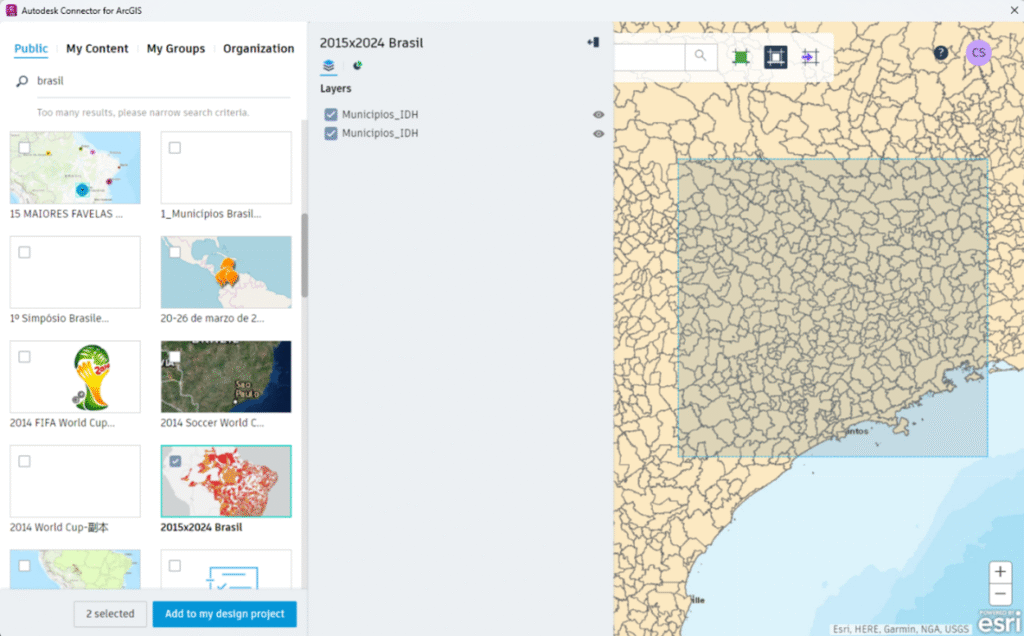Open the 15 MAIORES FAVELAS thumbnail
The height and width of the screenshot is (636, 1024).
pyautogui.click(x=75, y=168)
